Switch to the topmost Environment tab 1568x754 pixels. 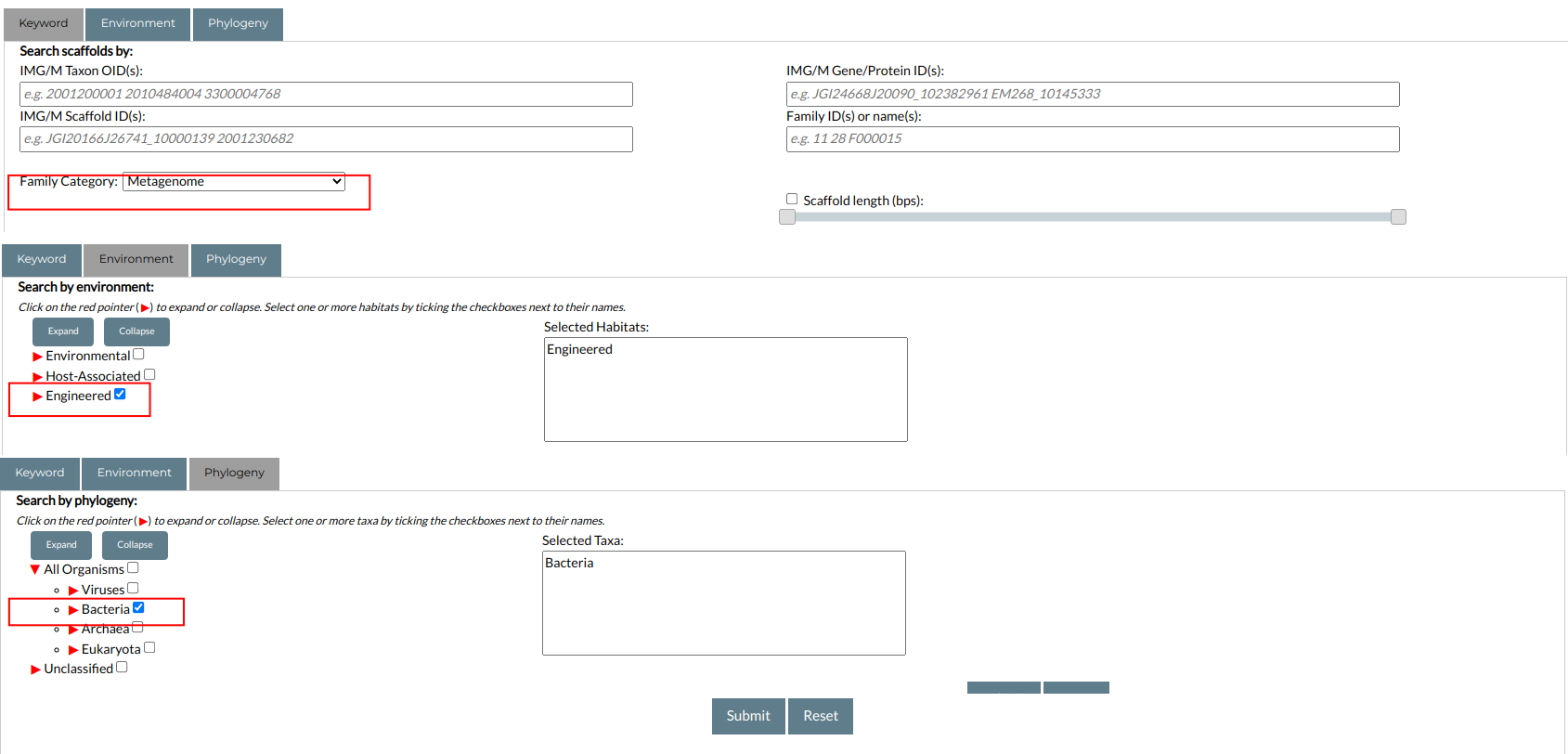pyautogui.click(x=137, y=23)
